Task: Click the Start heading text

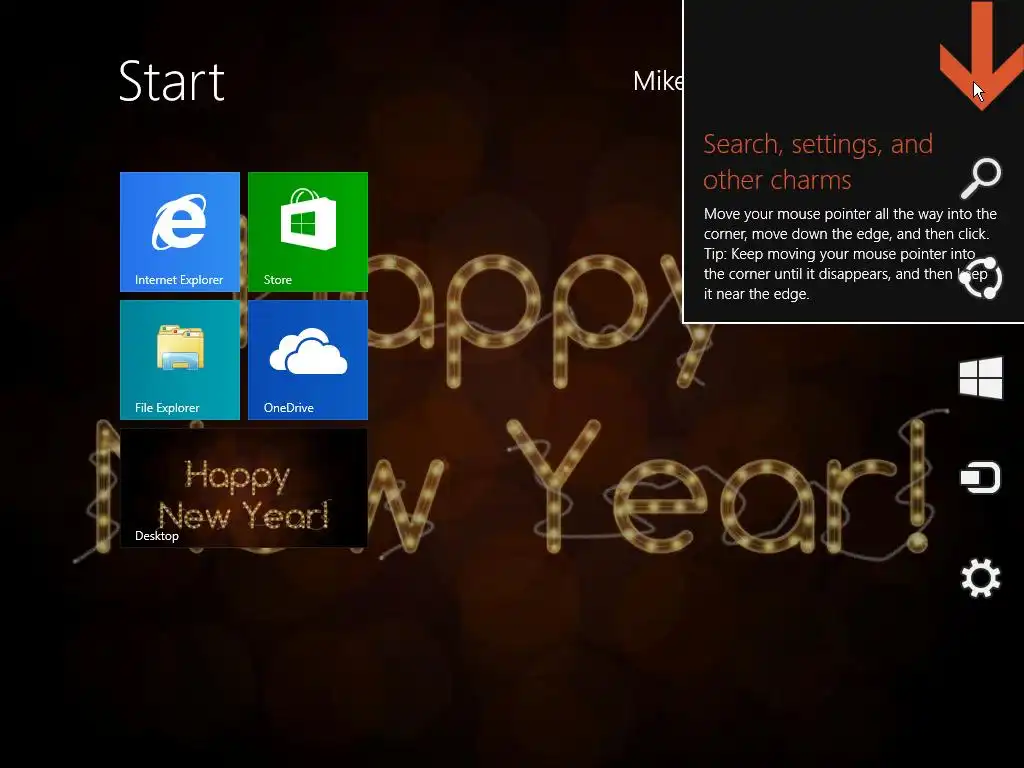Action: (172, 82)
